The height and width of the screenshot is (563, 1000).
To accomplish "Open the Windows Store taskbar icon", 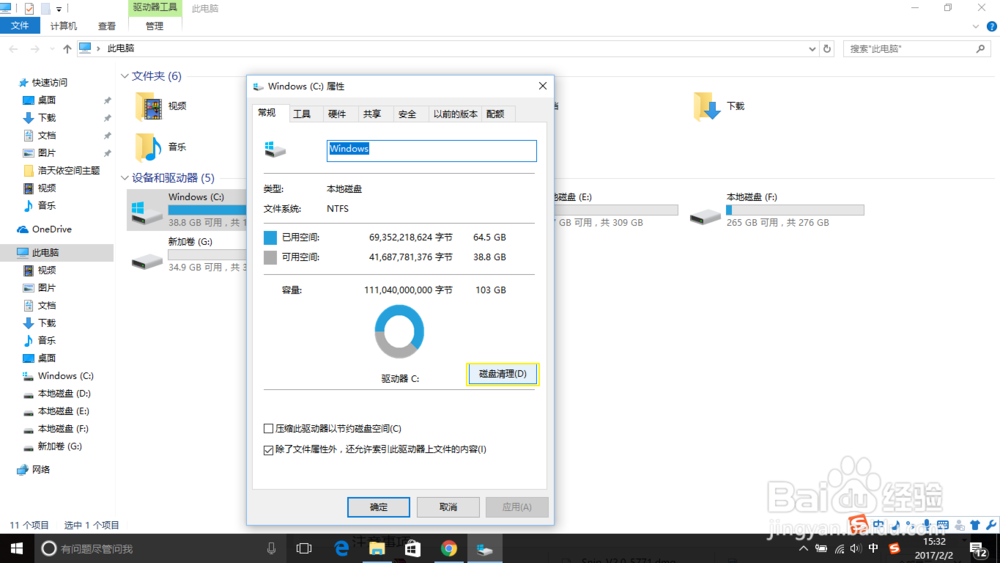I will coord(413,548).
